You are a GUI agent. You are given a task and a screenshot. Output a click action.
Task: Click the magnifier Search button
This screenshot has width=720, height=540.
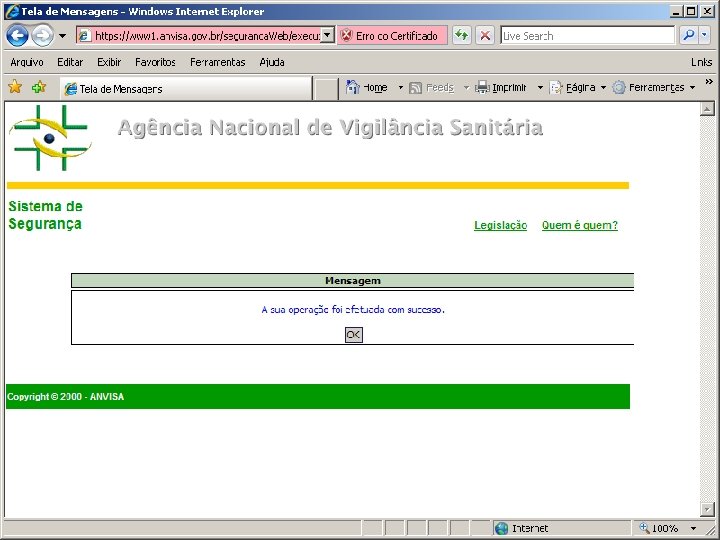(688, 35)
